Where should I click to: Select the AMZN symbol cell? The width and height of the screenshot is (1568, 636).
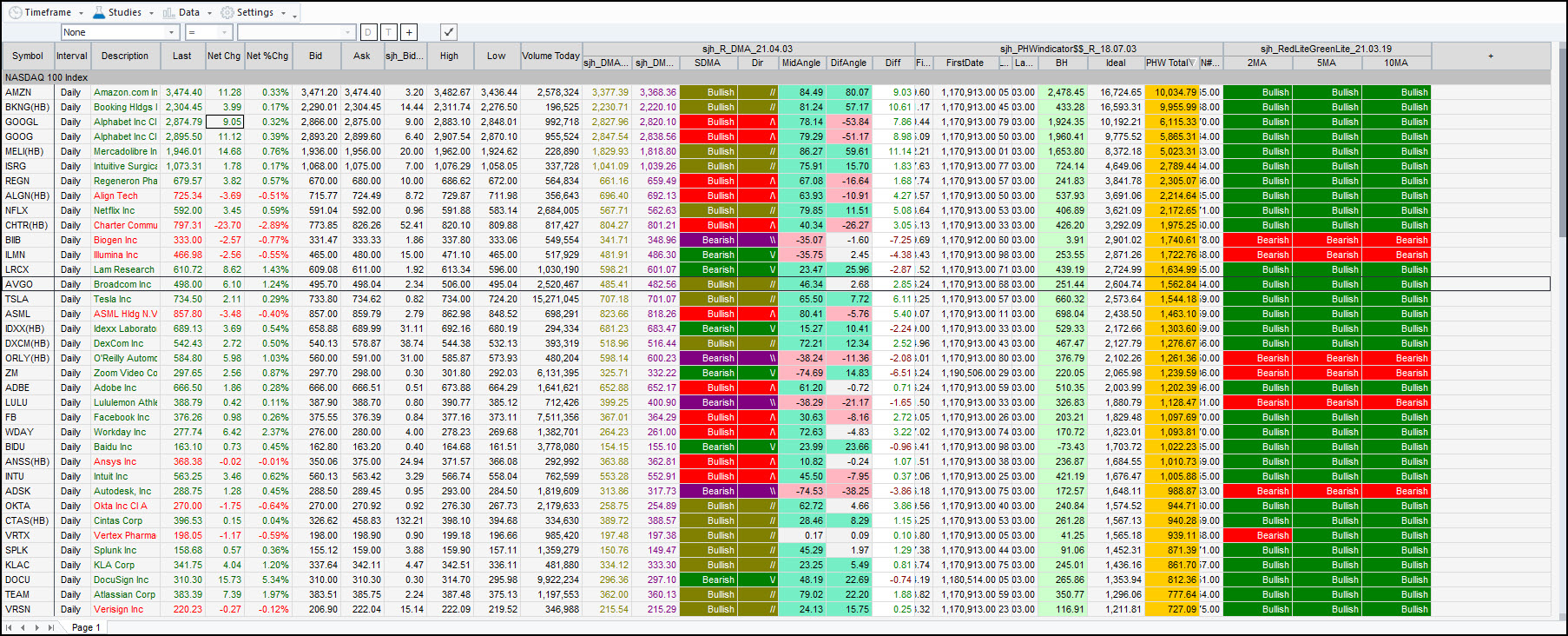(x=28, y=92)
